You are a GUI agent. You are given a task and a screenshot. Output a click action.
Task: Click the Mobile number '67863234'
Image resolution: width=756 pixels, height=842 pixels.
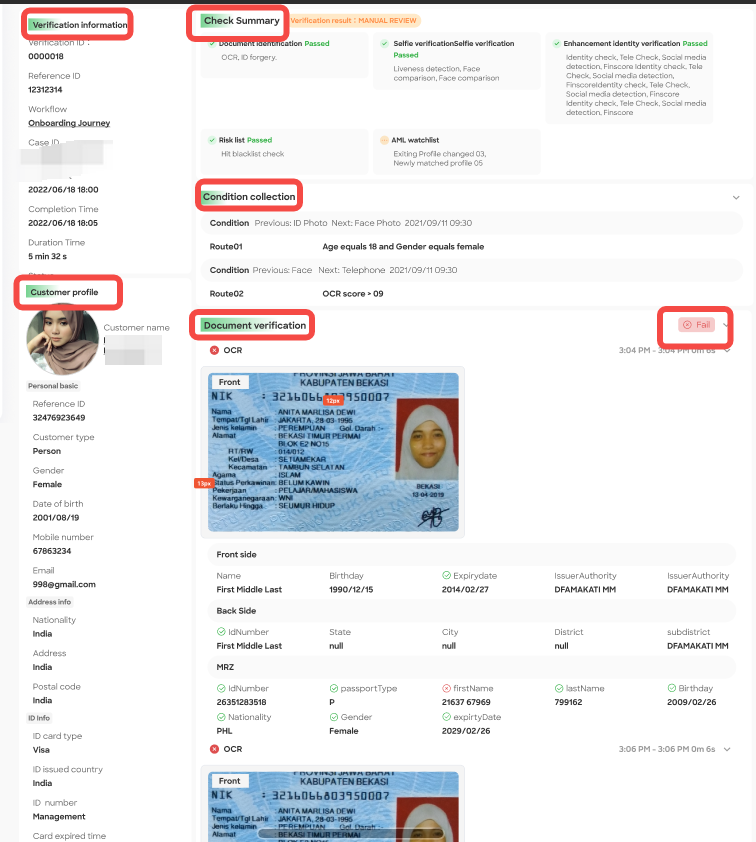[52, 551]
